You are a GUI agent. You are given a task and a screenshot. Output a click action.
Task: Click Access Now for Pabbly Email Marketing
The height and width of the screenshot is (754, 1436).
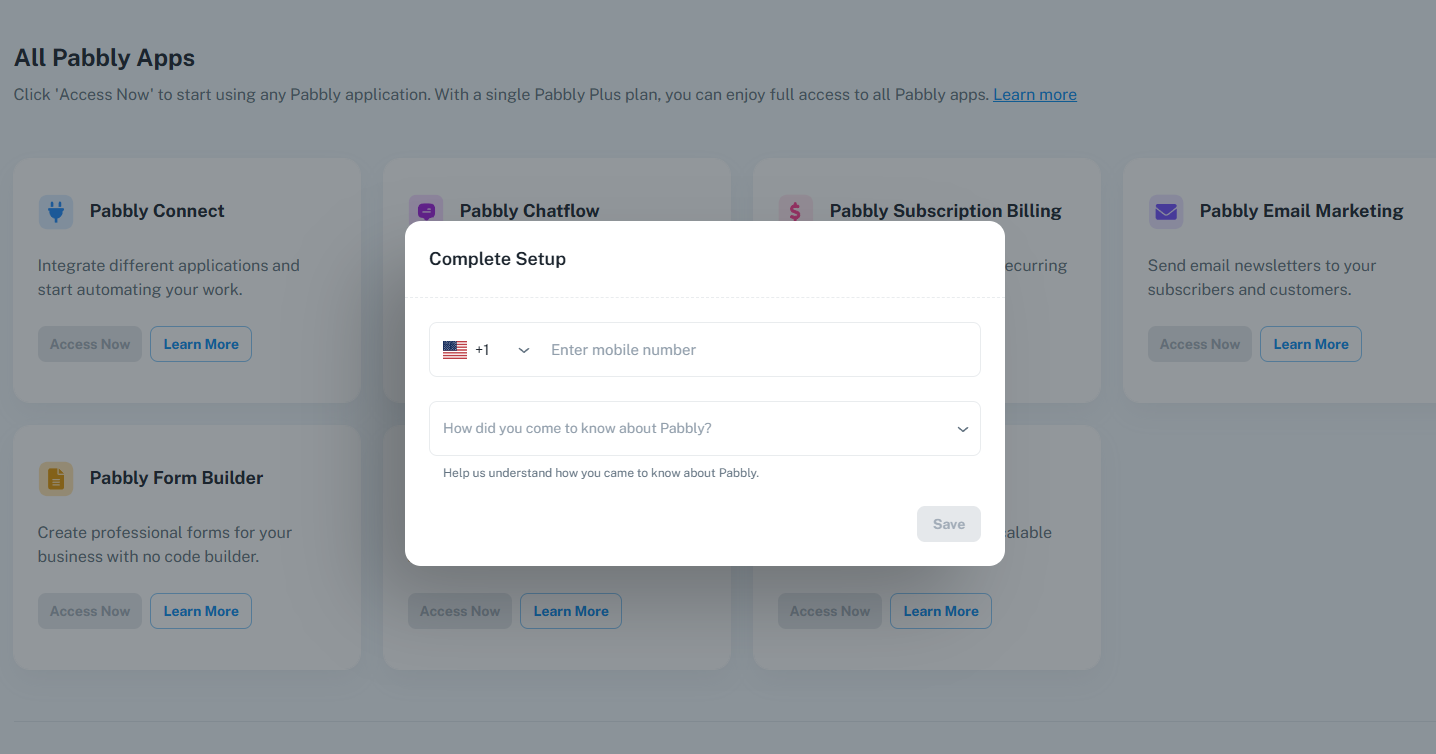[x=1200, y=344]
